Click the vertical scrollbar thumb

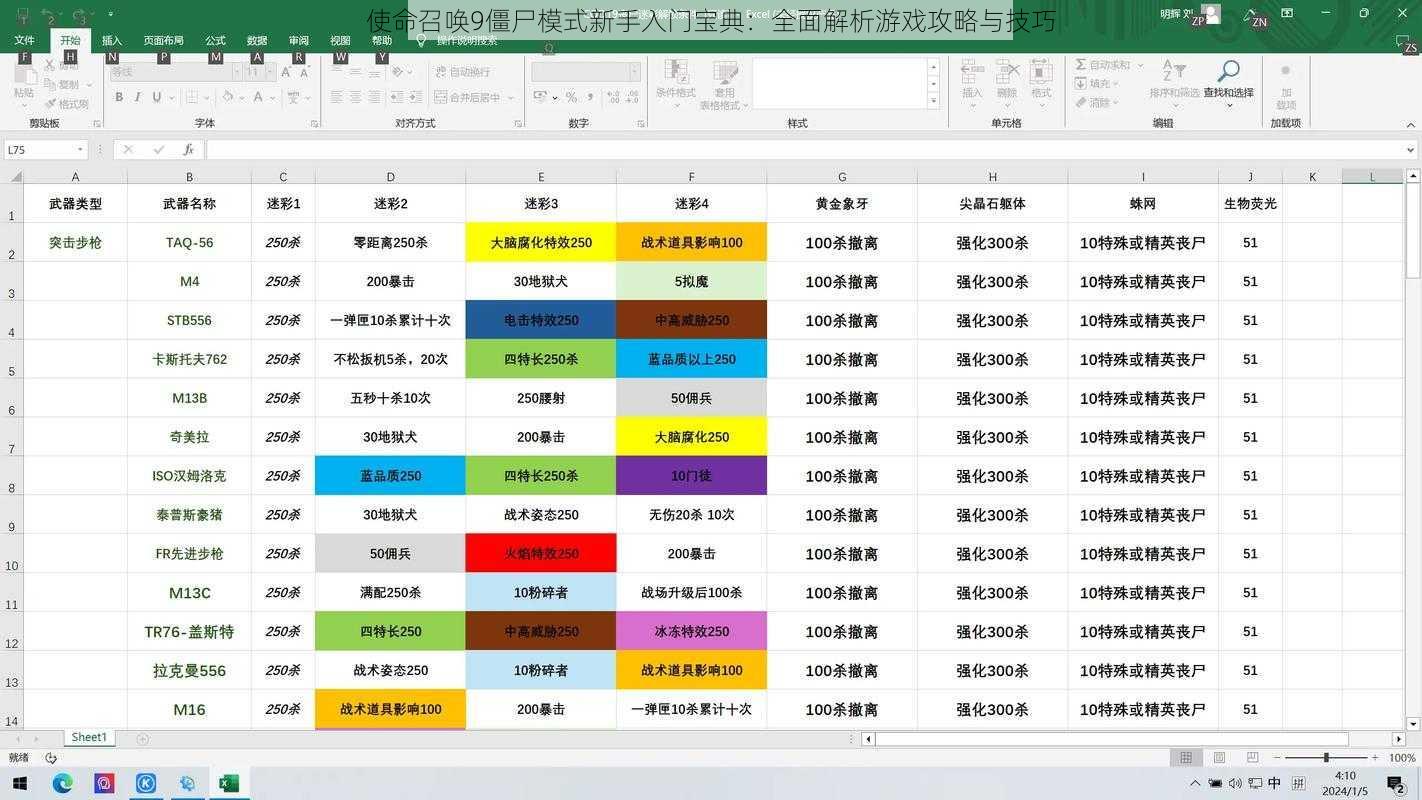pos(1413,231)
